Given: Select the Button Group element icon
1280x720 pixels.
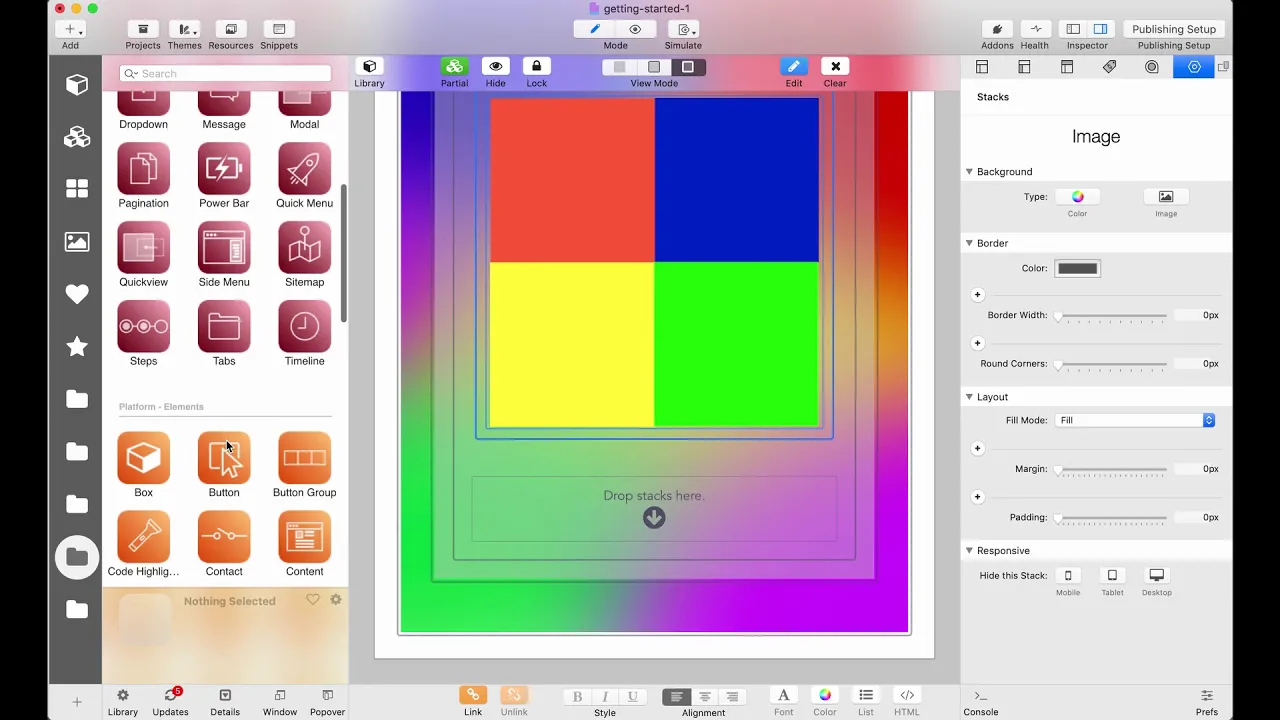Looking at the screenshot, I should click(x=304, y=458).
